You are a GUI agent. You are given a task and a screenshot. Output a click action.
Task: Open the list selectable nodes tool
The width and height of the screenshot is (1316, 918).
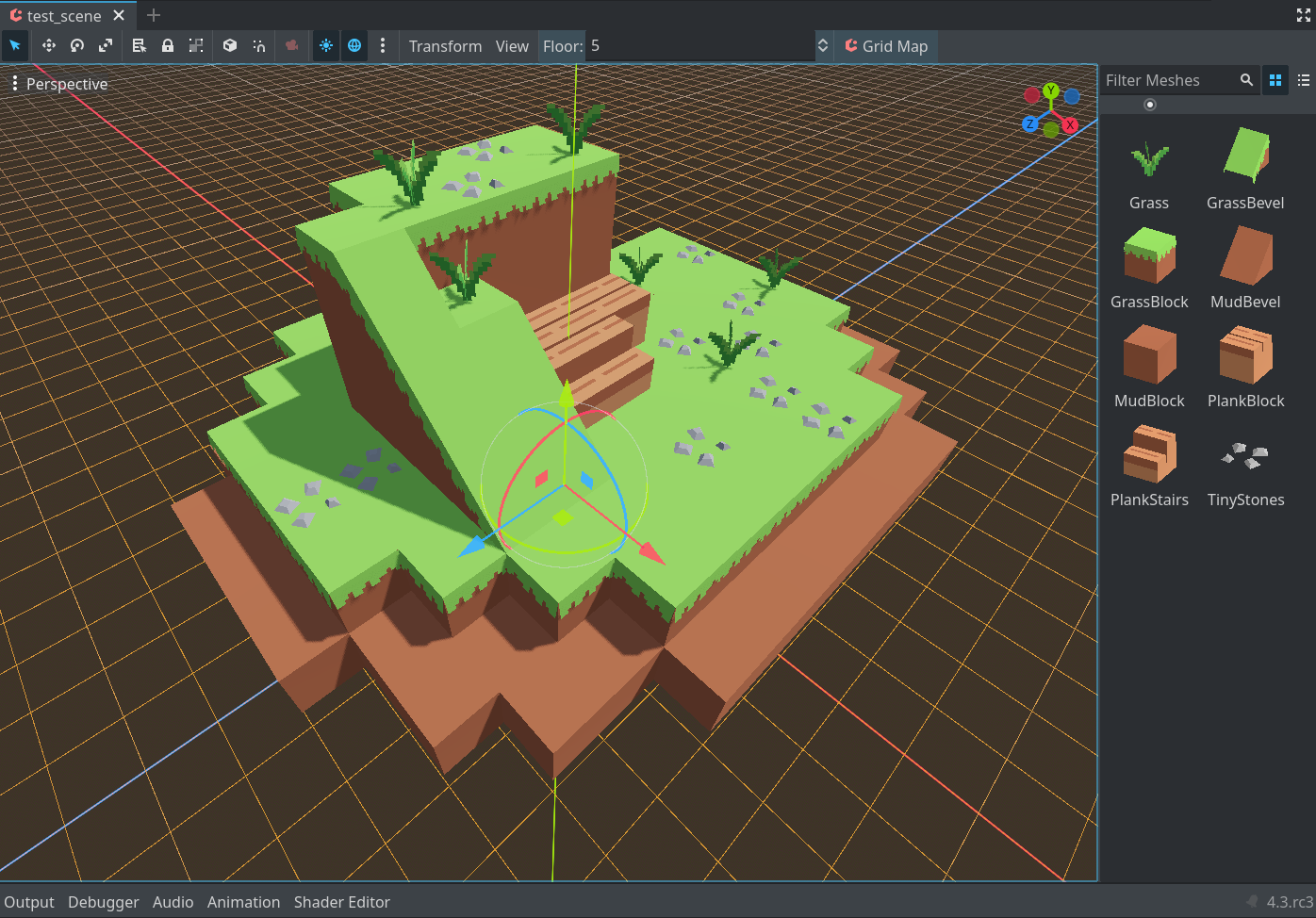coord(140,45)
